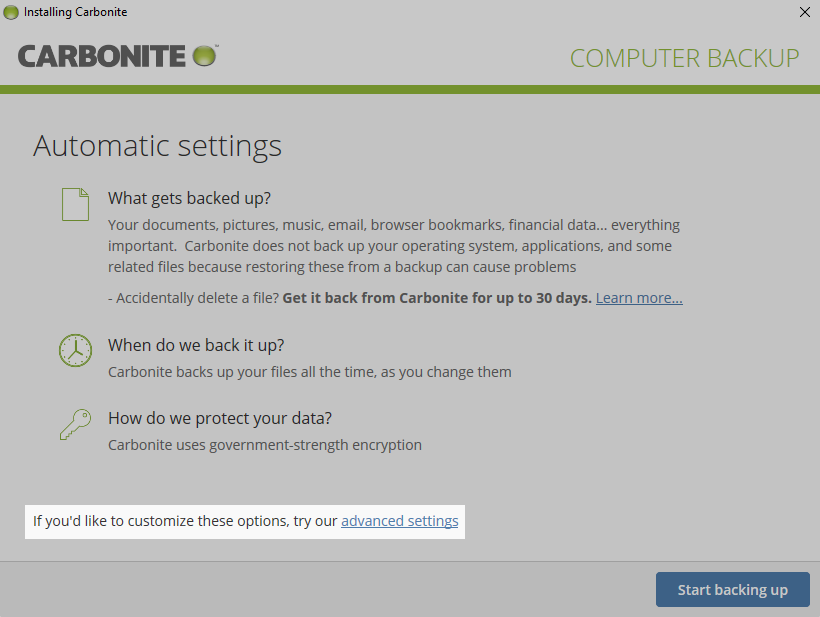Select the What gets backed up heading
Image resolution: width=820 pixels, height=617 pixels.
point(189,198)
